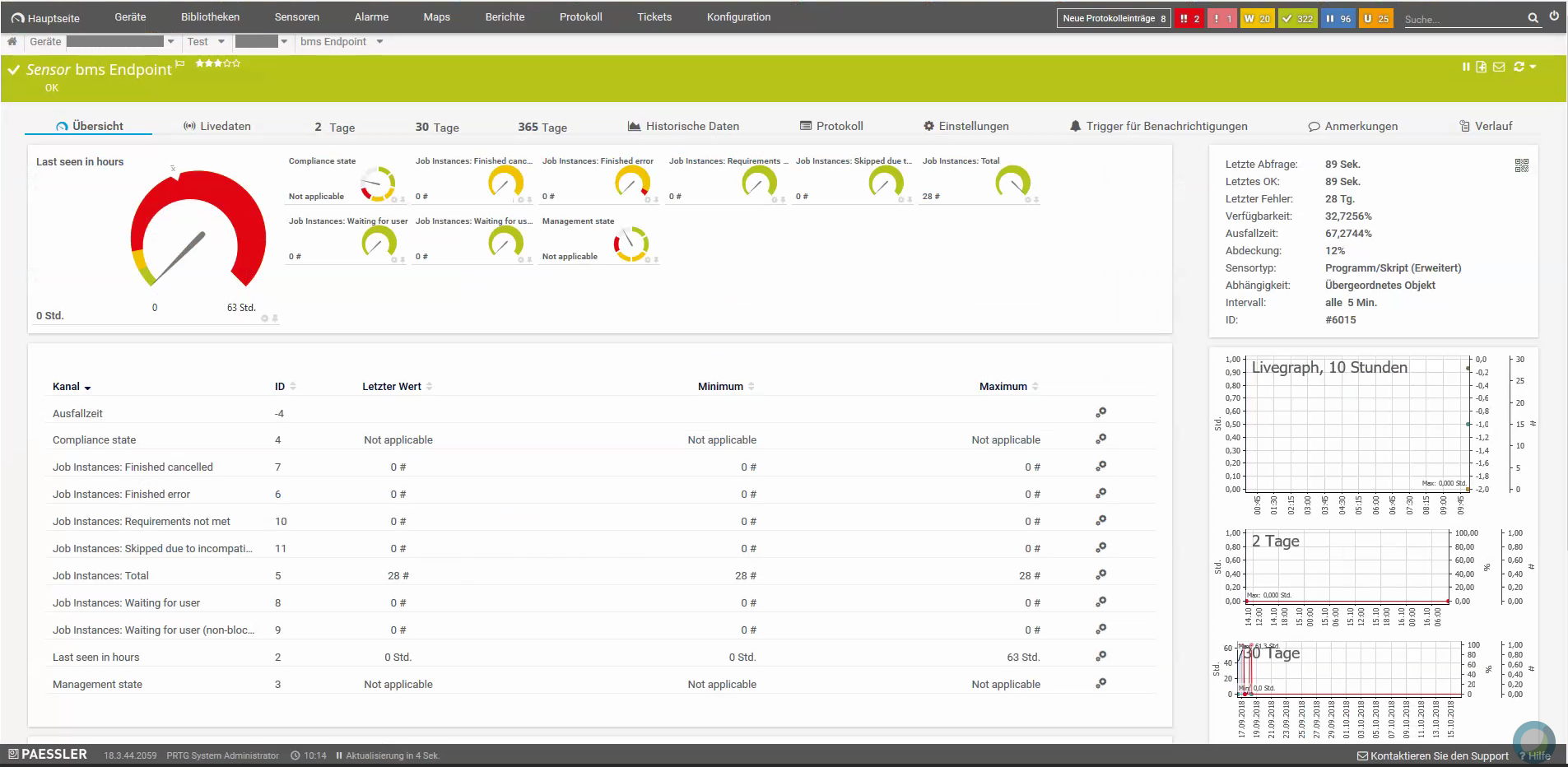Image resolution: width=1568 pixels, height=767 pixels.
Task: Open the refresh options dropdown arrow
Action: 1533,67
